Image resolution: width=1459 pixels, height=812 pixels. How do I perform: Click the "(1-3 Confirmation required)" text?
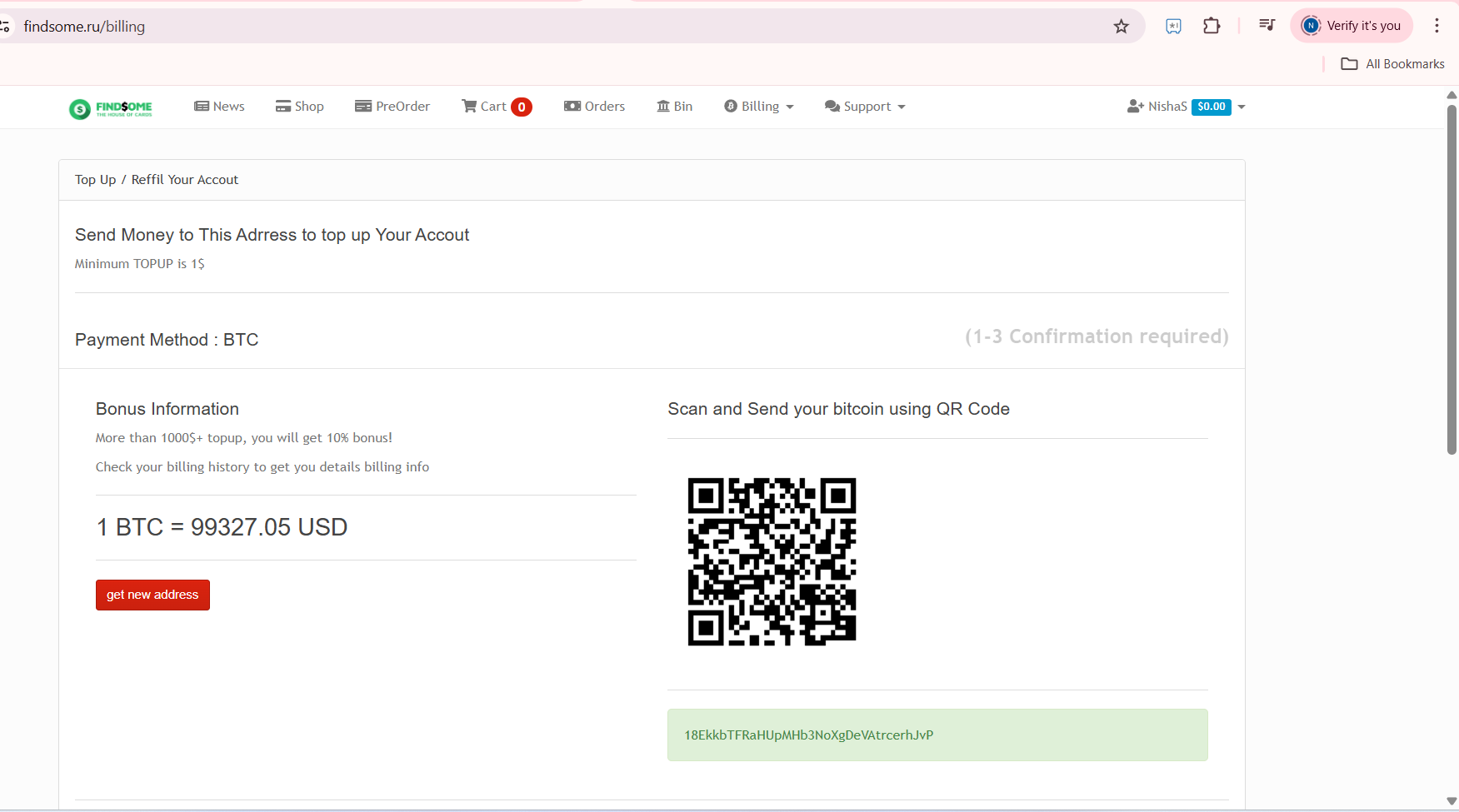tap(1097, 336)
